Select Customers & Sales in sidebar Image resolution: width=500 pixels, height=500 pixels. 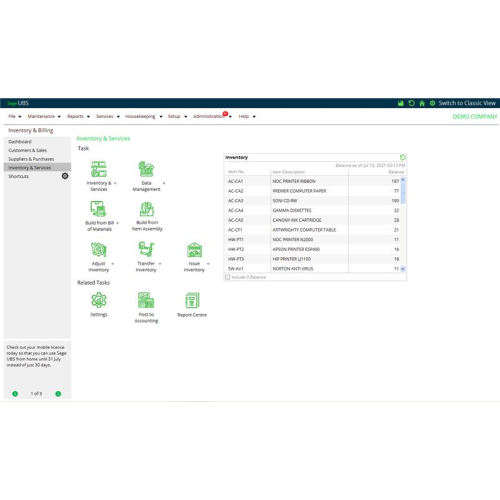coord(37,150)
